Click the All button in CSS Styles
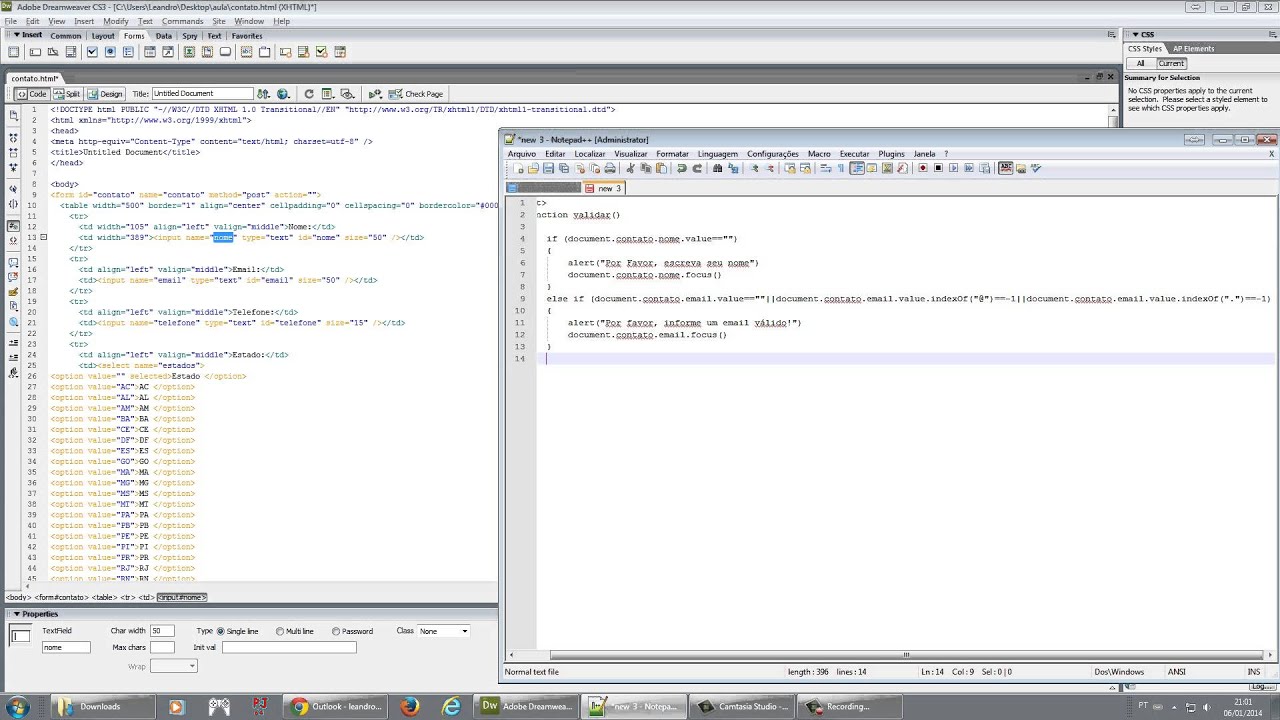 click(x=1140, y=63)
